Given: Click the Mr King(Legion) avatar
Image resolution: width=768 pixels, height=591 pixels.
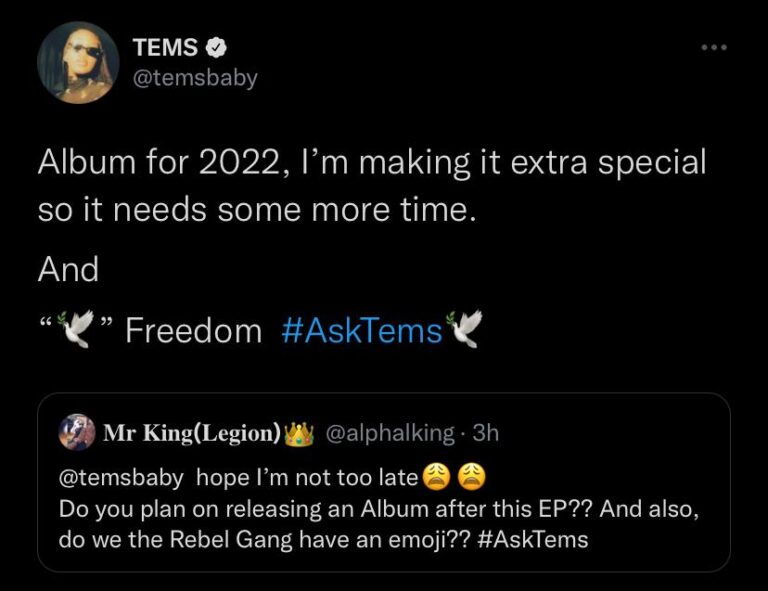Looking at the screenshot, I should click(77, 432).
